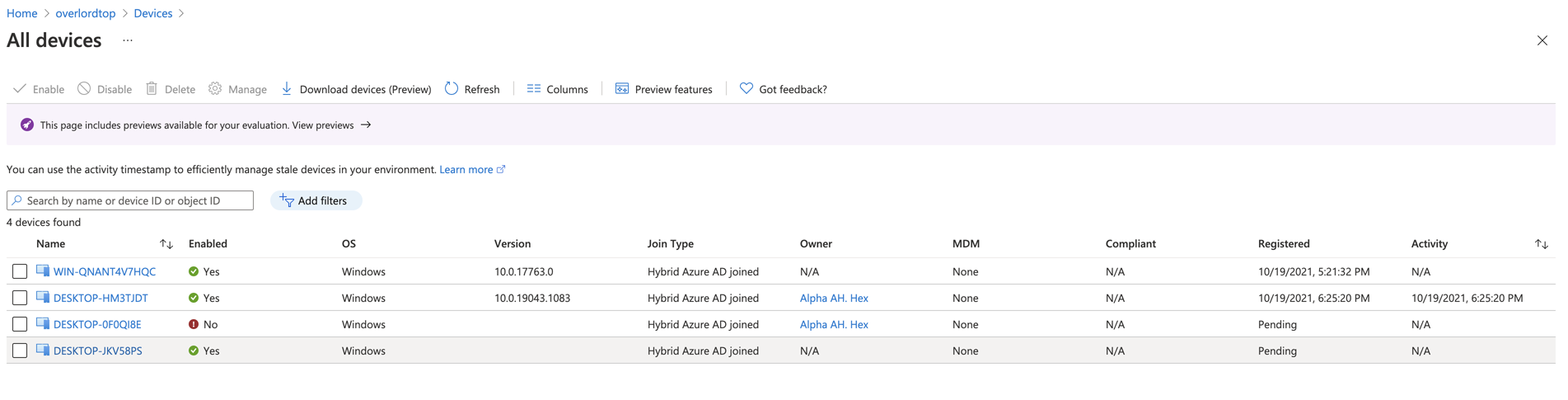Screen dimensions: 1568x400
Task: Click the arrow next to View previews
Action: coord(366,125)
